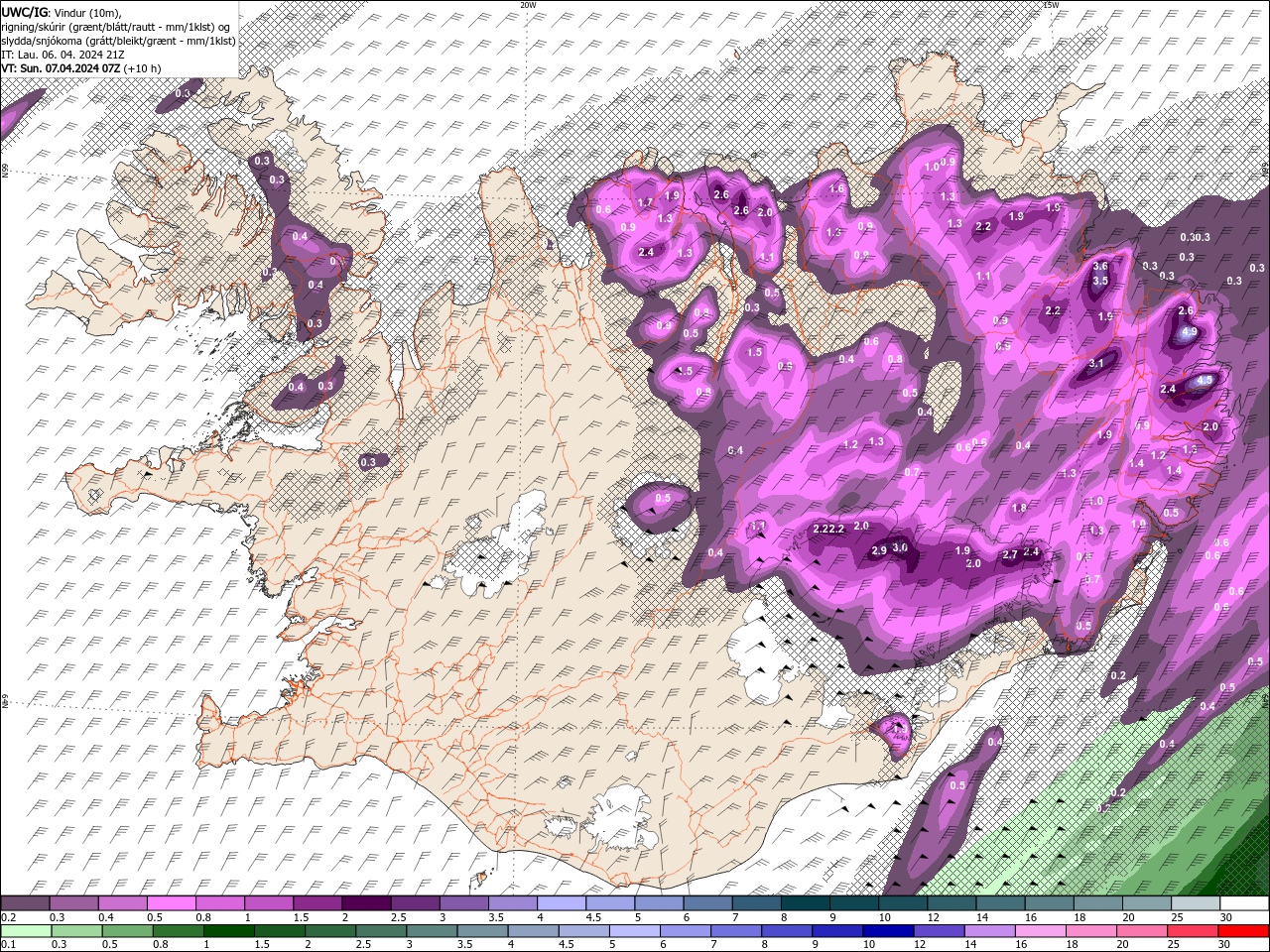Click the 'VT: Sun. 07.04.2024 07Z (+10 h)' line

pos(82,68)
